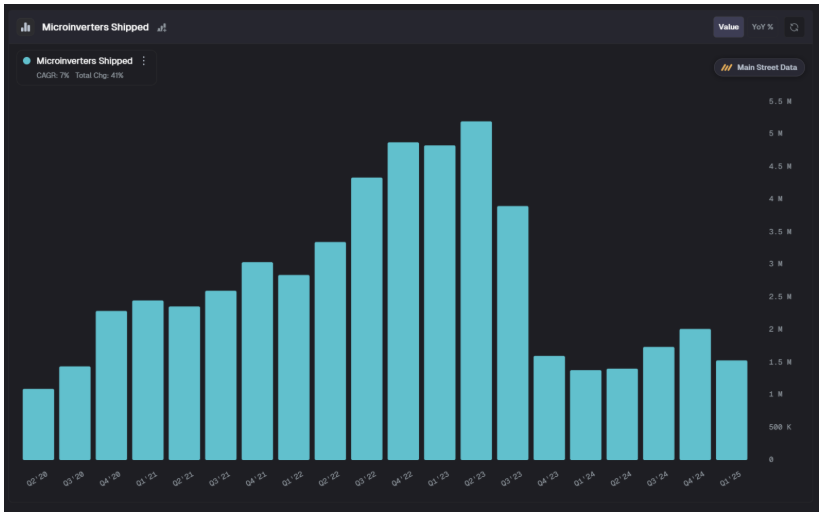Click the 500 K axis label

(x=780, y=427)
